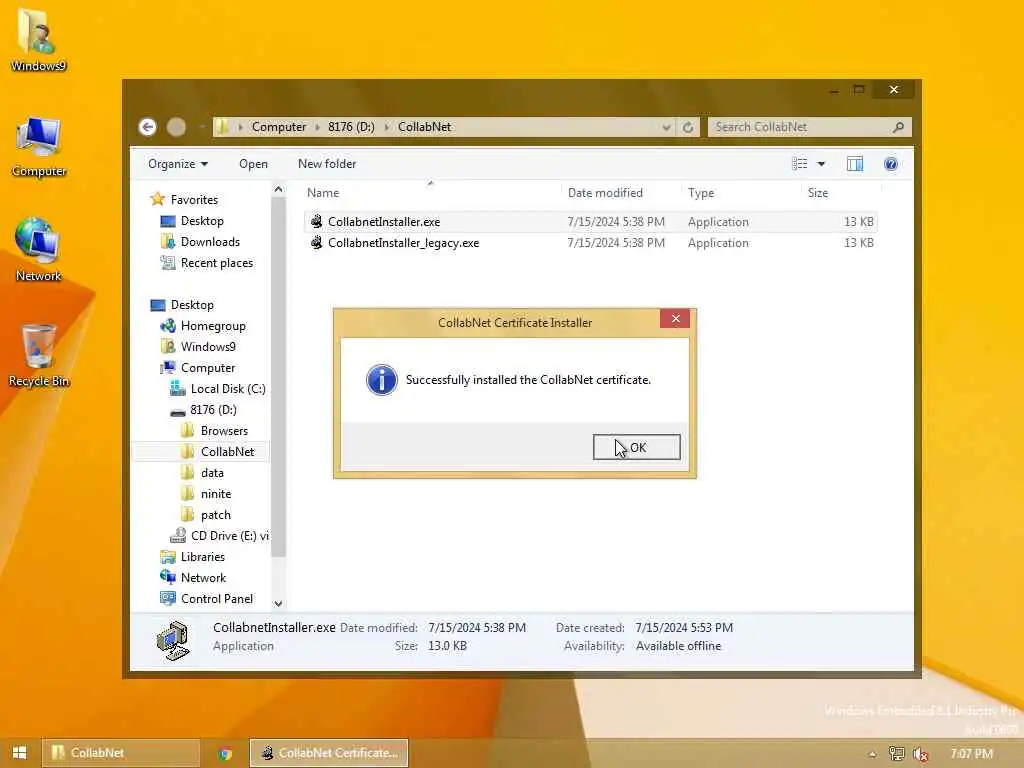Click Computer in the address breadcrumb
The height and width of the screenshot is (768, 1024).
click(x=279, y=127)
